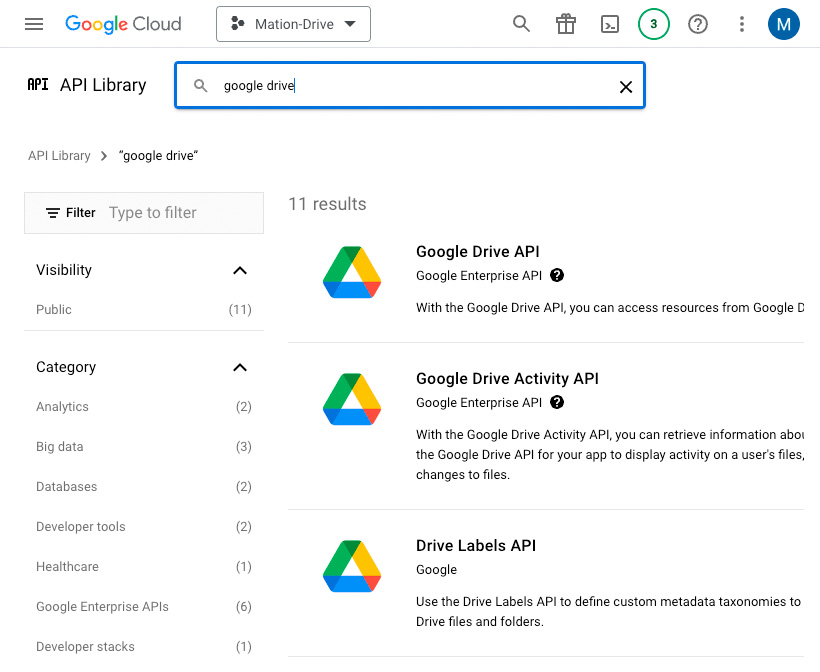Click the Google Drive API description text
The height and width of the screenshot is (672, 820).
click(610, 307)
